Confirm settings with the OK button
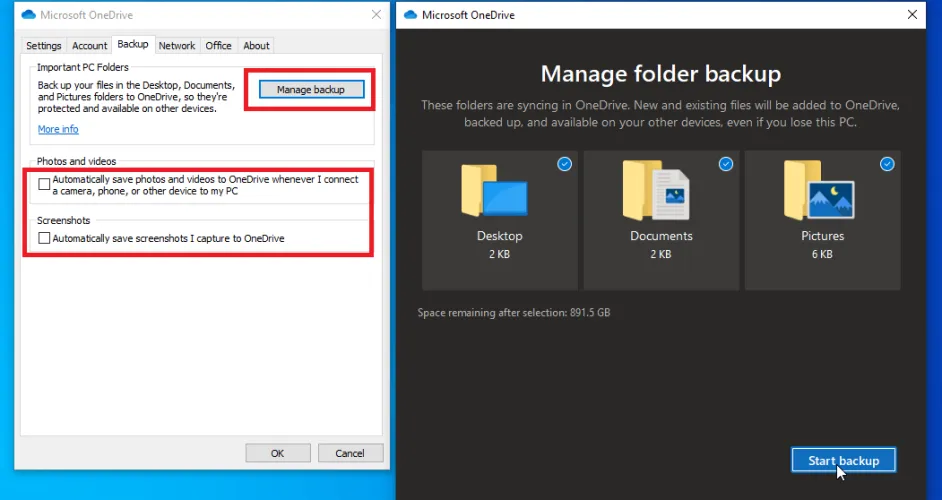Viewport: 942px width, 500px height. tap(277, 453)
